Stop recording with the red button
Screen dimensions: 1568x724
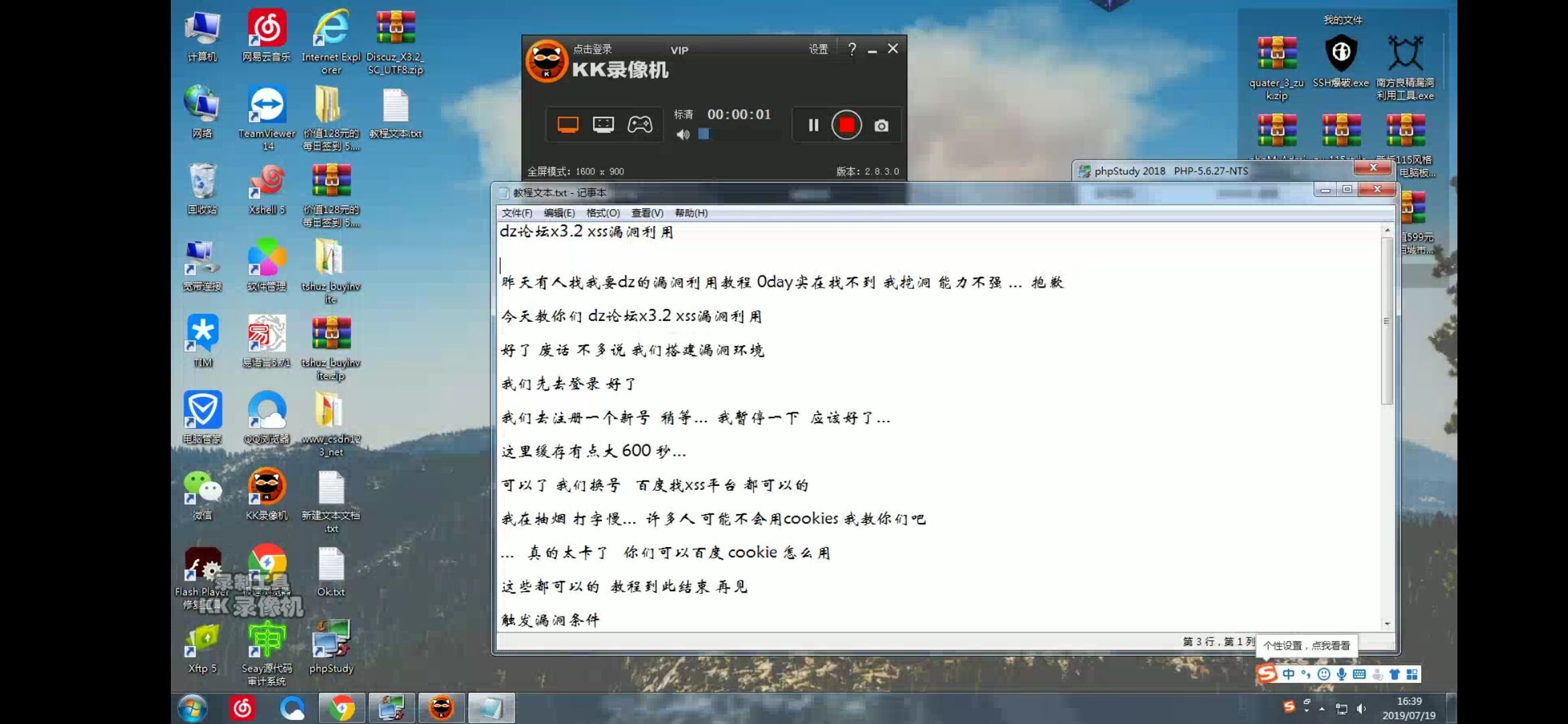coord(846,125)
